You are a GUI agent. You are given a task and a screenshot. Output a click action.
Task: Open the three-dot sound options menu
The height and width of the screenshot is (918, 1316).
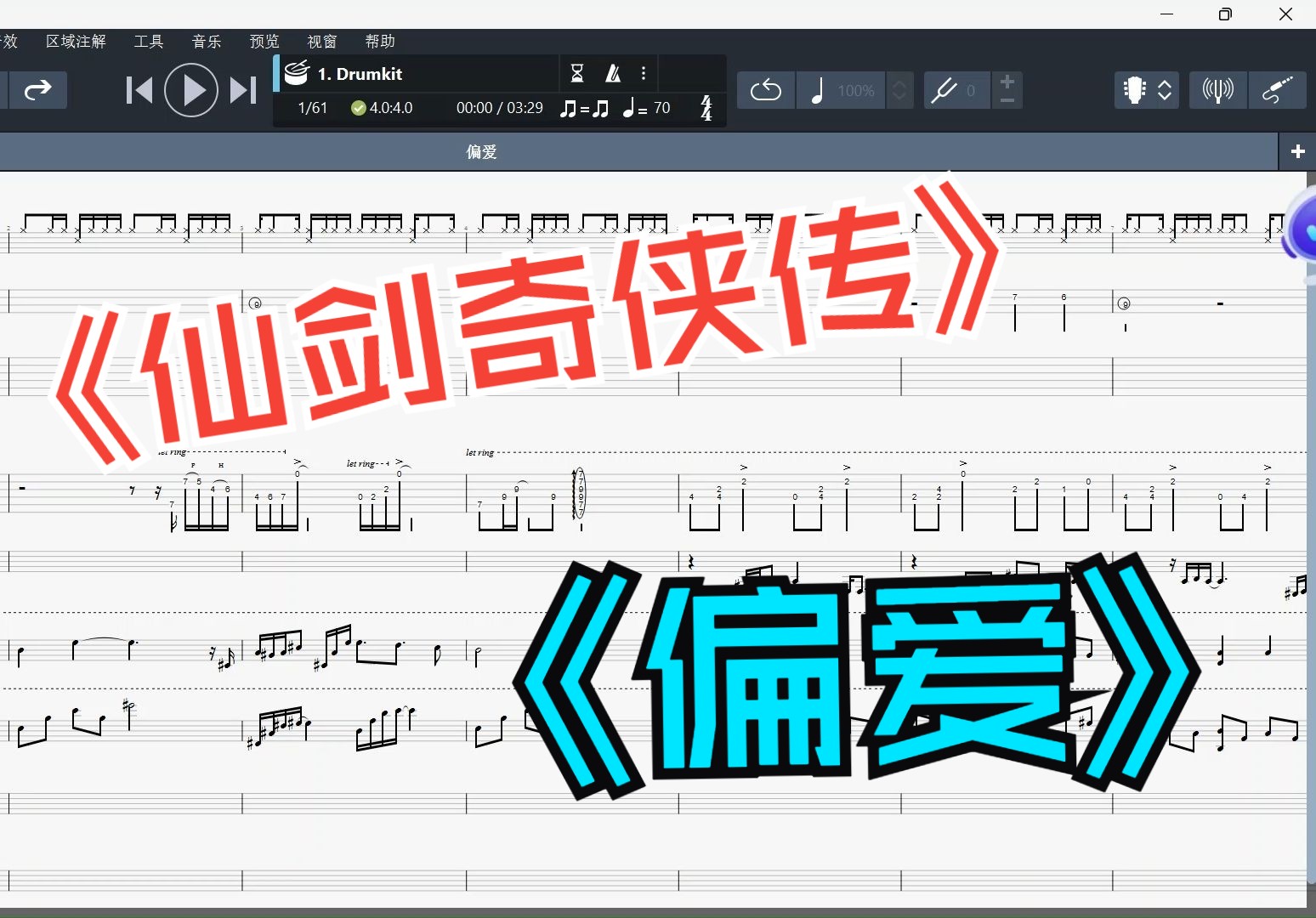644,74
